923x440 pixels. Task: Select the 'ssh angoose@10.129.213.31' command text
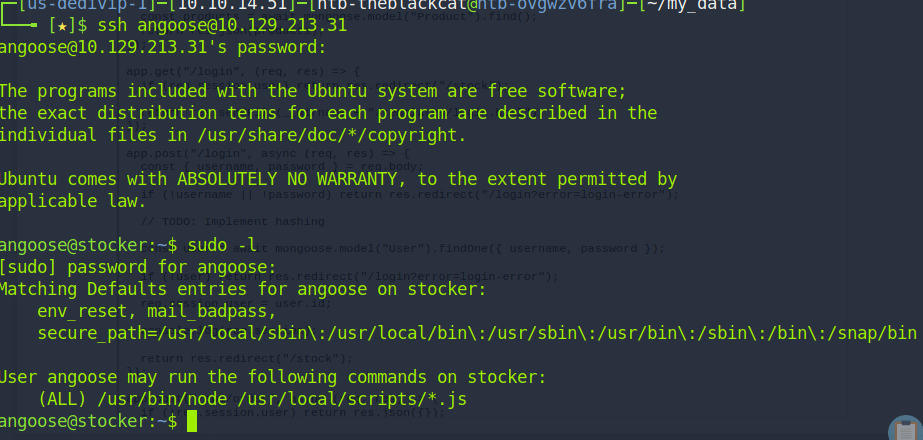point(223,26)
